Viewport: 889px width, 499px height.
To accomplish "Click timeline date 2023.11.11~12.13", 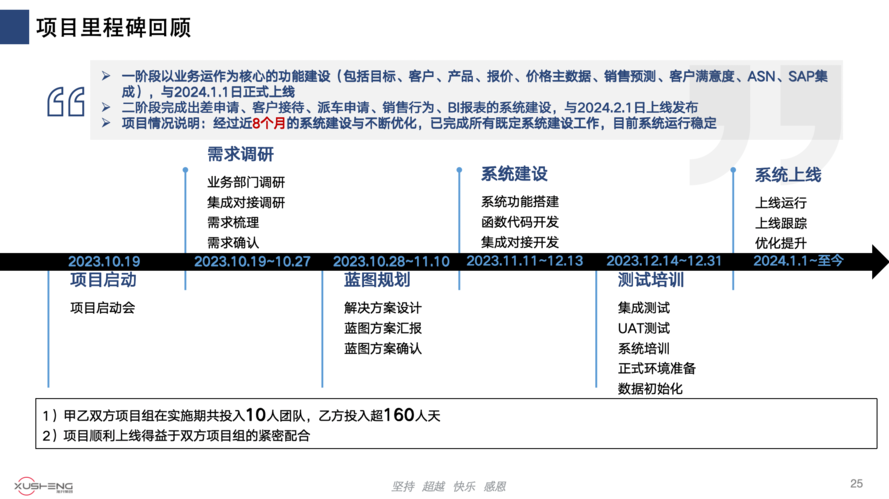I will tap(524, 261).
